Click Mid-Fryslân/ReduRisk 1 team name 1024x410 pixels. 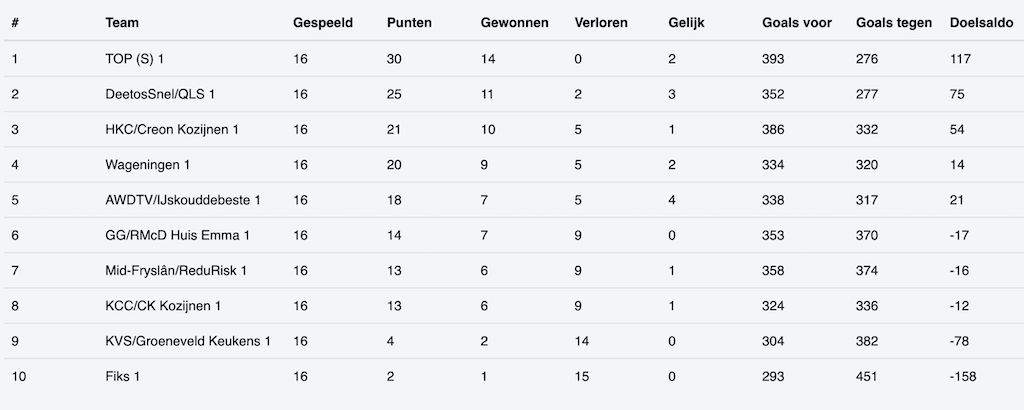[175, 271]
